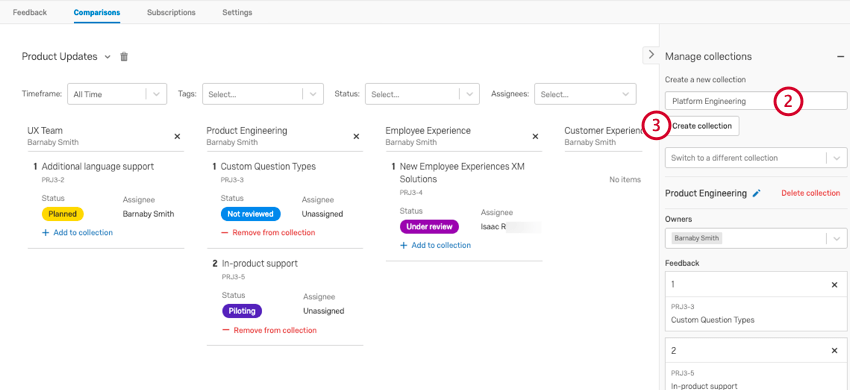Open Switch to a different collection dropdown
Viewport: 850px width, 390px height.
pyautogui.click(x=756, y=158)
